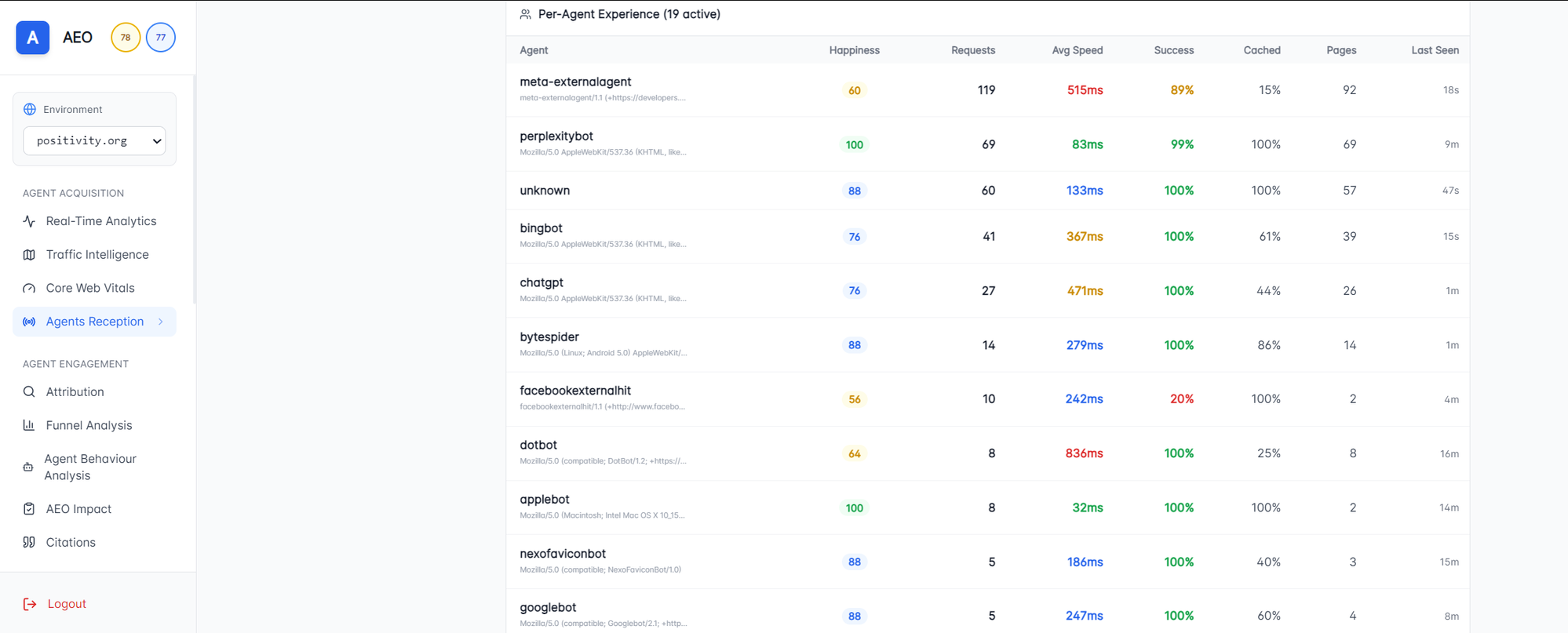The image size is (1568, 633).
Task: Sort by the Last Seen column header
Action: coord(1435,50)
